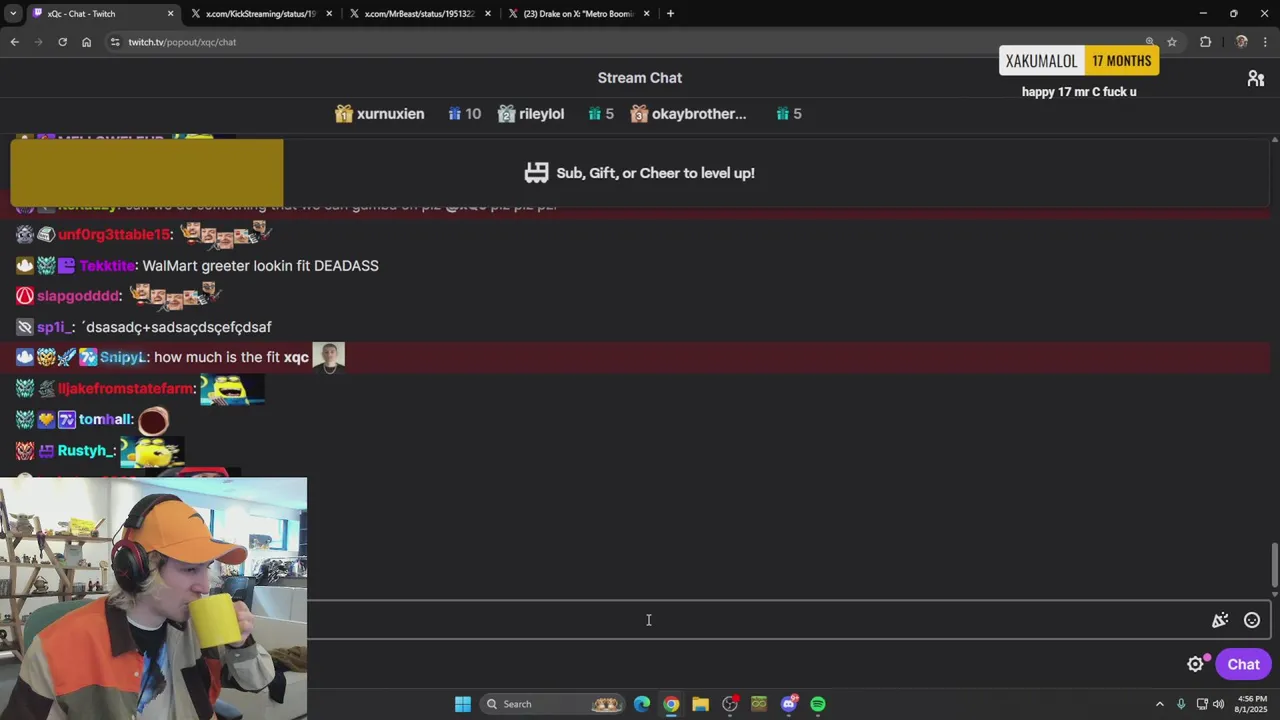Open the emote picker smiley icon
The height and width of the screenshot is (720, 1280).
pos(1252,620)
